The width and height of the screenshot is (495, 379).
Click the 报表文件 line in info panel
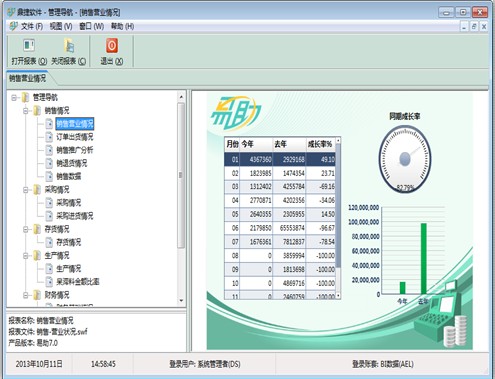coord(48,332)
